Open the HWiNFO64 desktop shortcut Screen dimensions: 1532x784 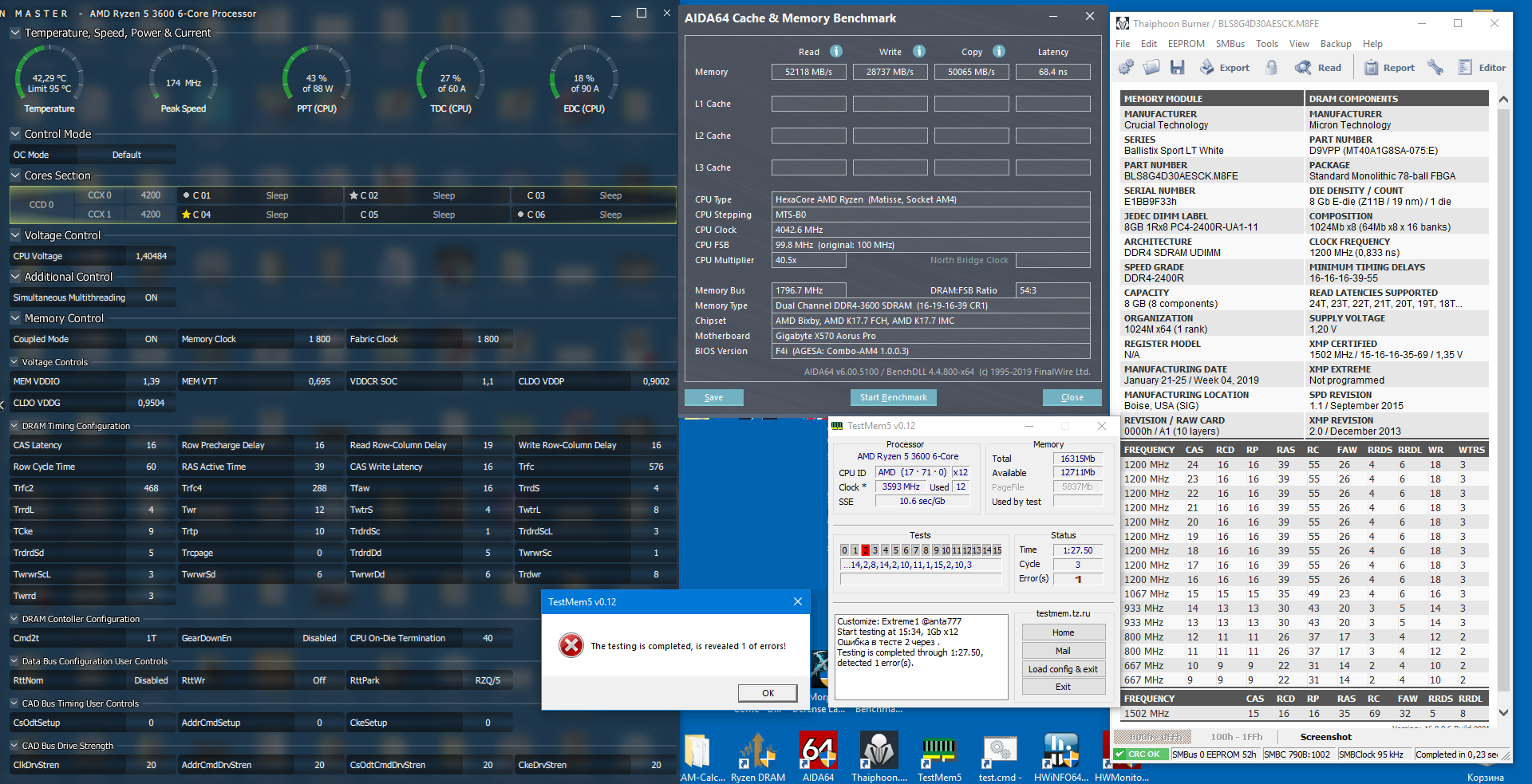[1060, 756]
